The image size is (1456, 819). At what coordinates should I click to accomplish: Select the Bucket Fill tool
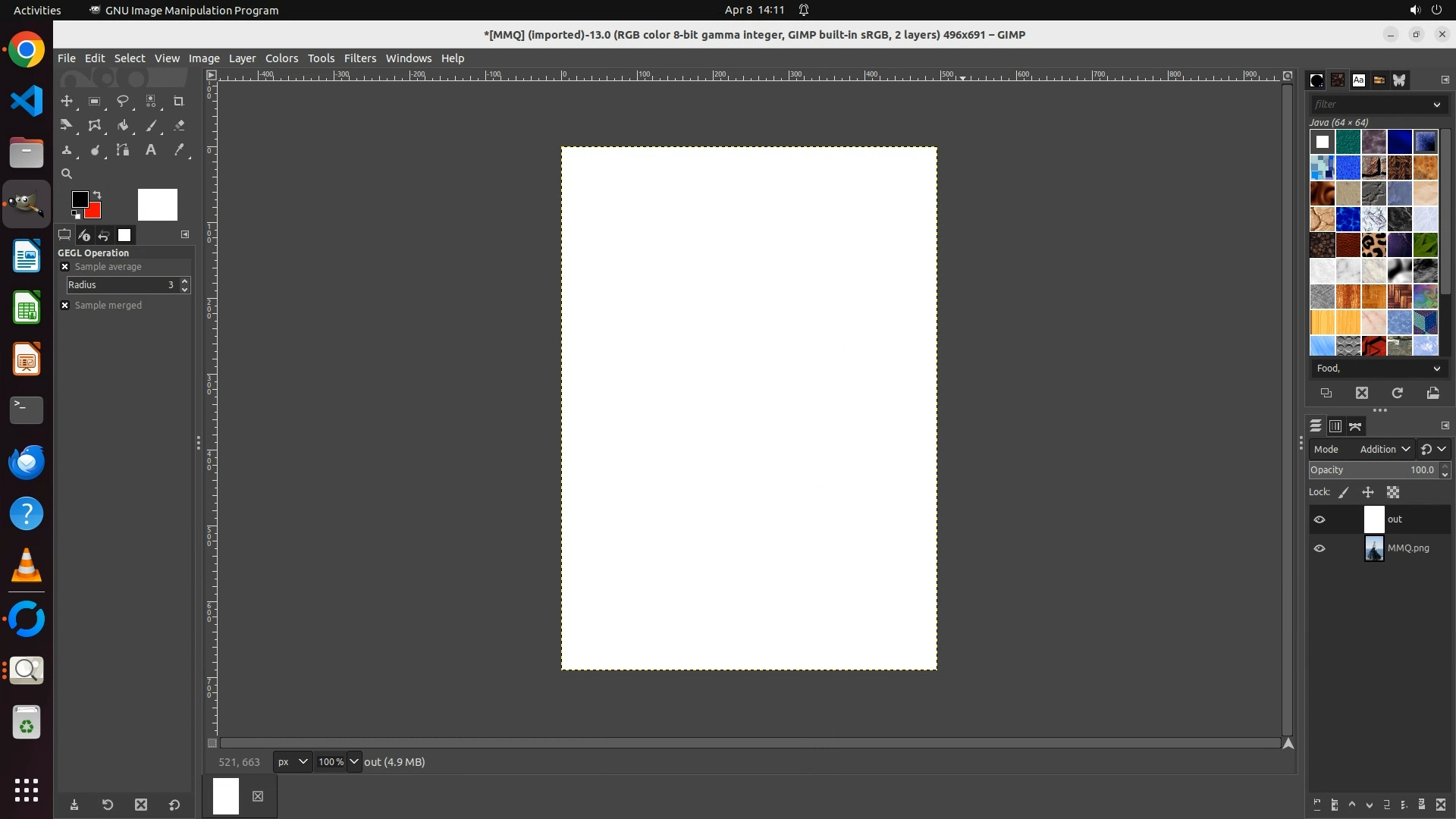click(123, 126)
